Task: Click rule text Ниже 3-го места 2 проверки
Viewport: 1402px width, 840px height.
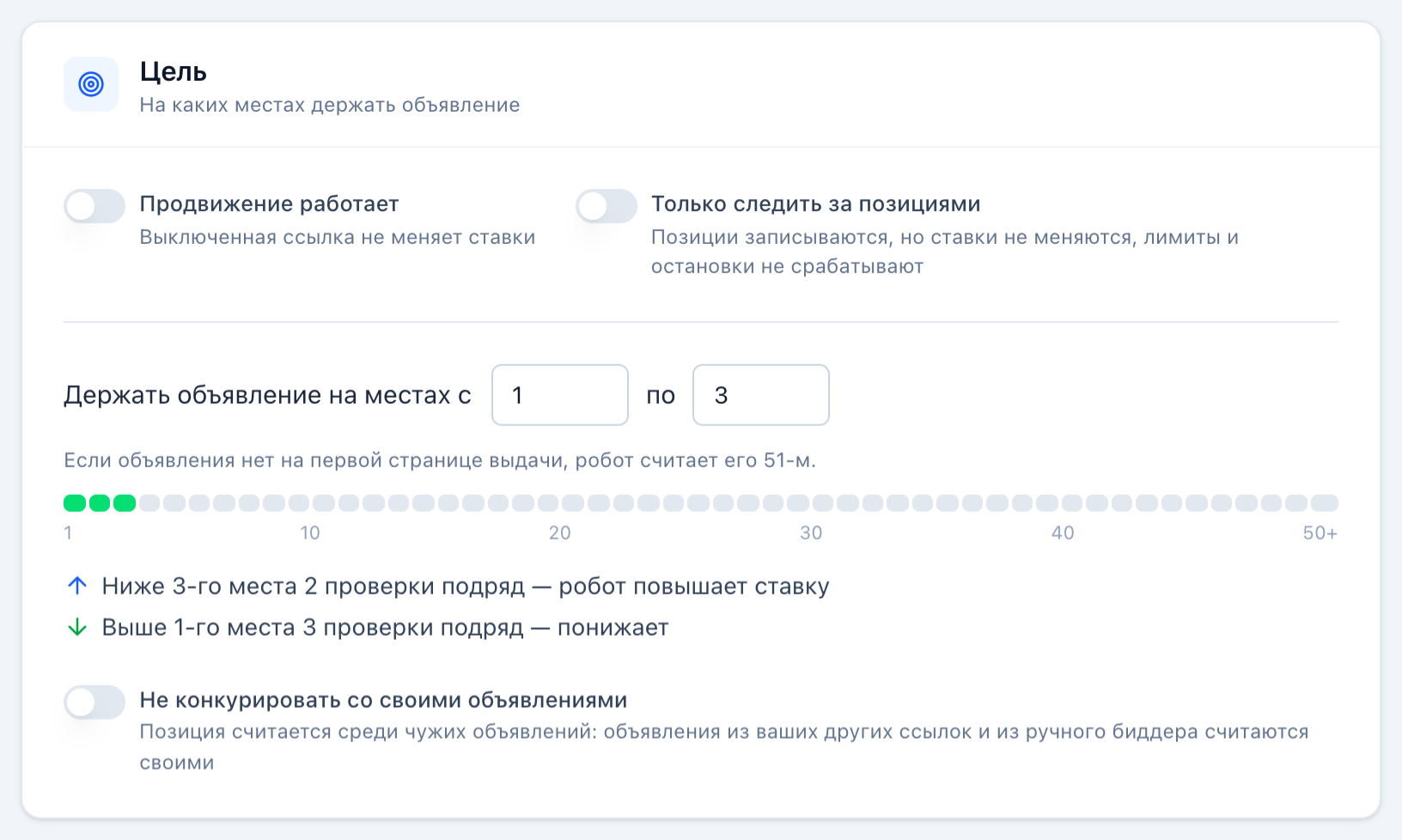Action: pyautogui.click(x=466, y=586)
